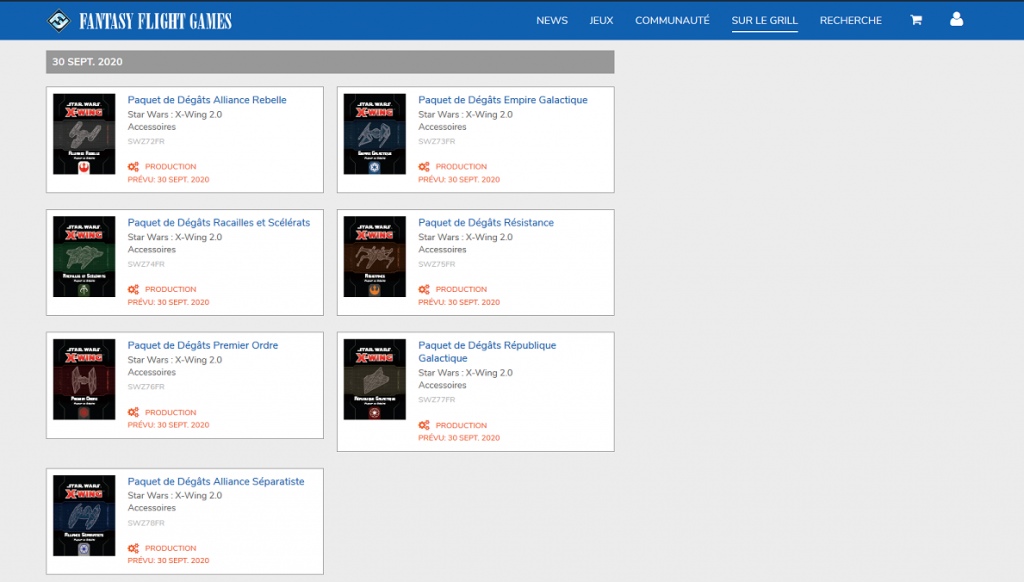
Task: Click product code SWZ74FR
Action: click(x=146, y=264)
